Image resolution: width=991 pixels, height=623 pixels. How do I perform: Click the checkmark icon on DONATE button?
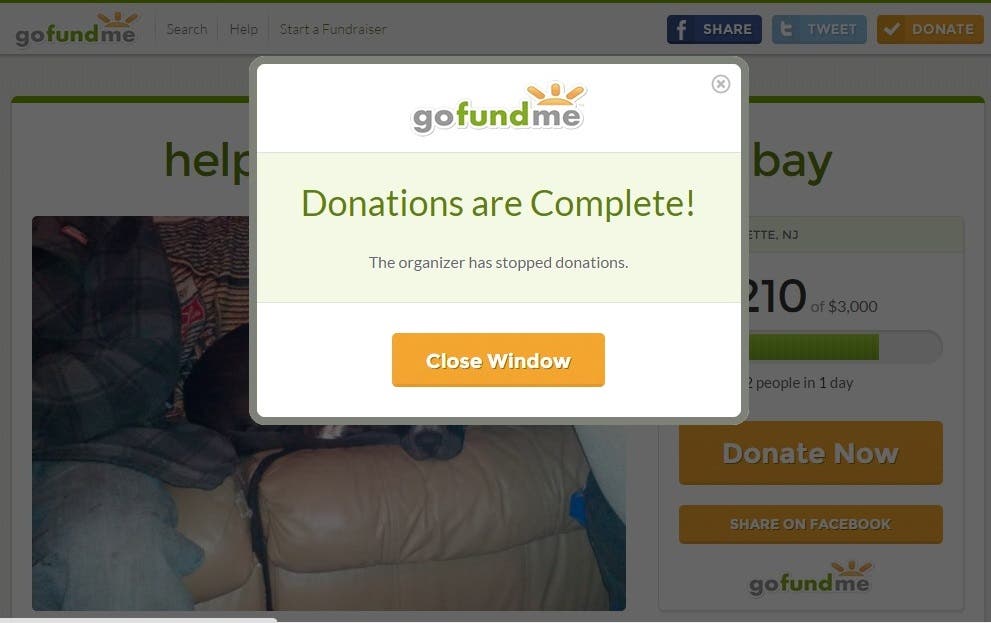point(892,30)
